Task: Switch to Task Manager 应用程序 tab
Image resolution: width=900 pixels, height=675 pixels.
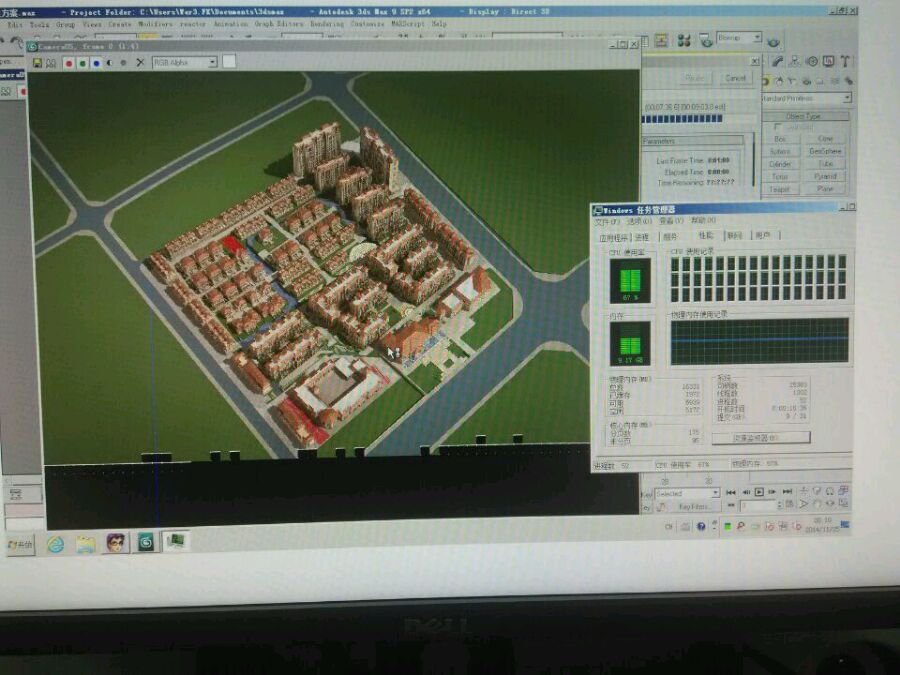Action: (x=613, y=238)
